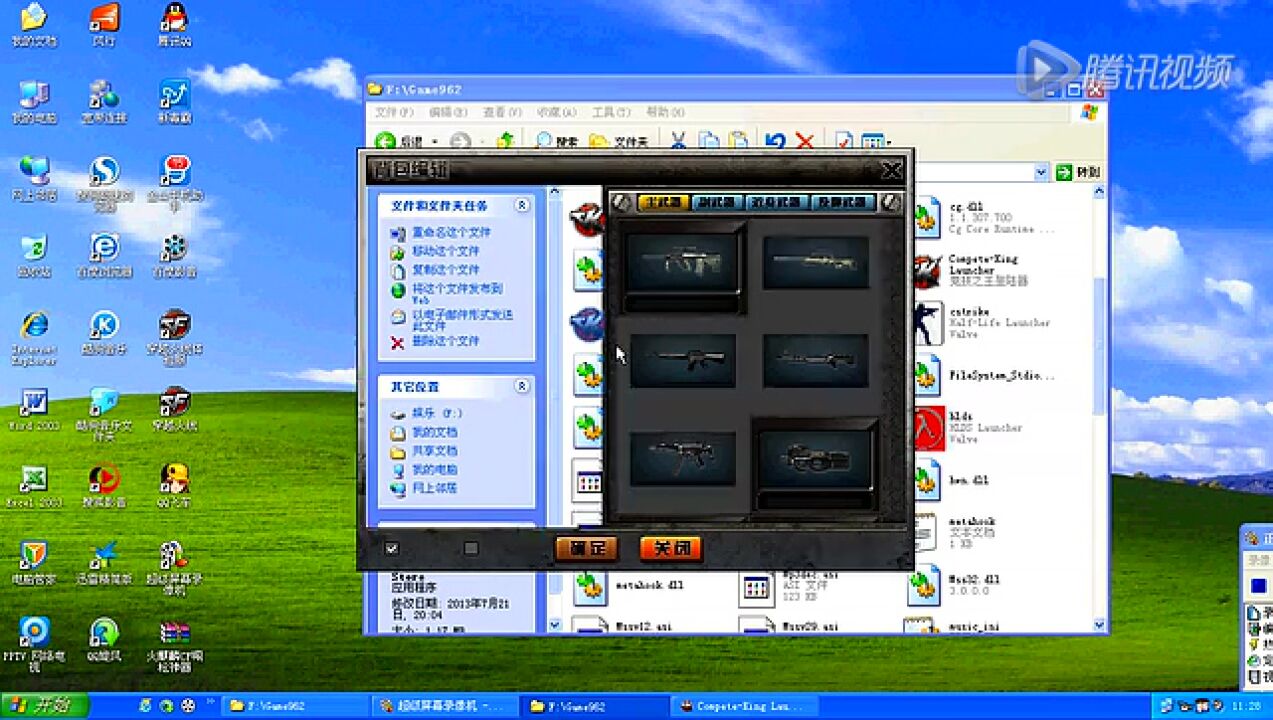Click the task pane scroll-down arrow
Viewport: 1273px width, 720px height.
tap(555, 624)
